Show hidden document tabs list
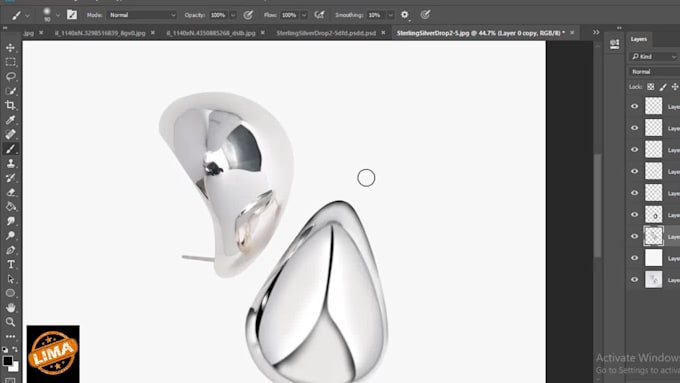This screenshot has width=680, height=383. coord(596,32)
